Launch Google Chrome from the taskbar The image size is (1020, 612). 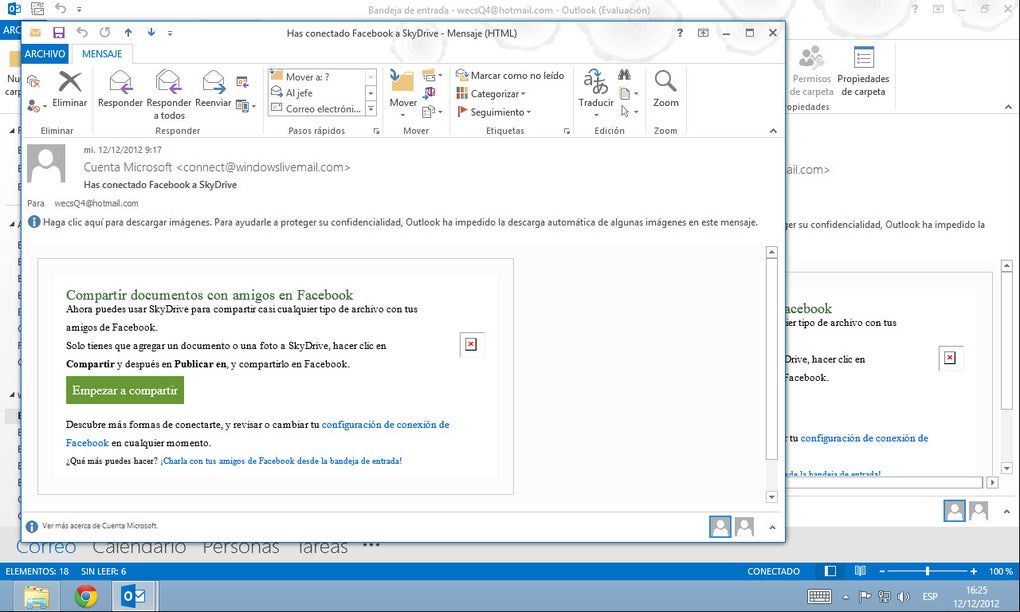pyautogui.click(x=86, y=596)
